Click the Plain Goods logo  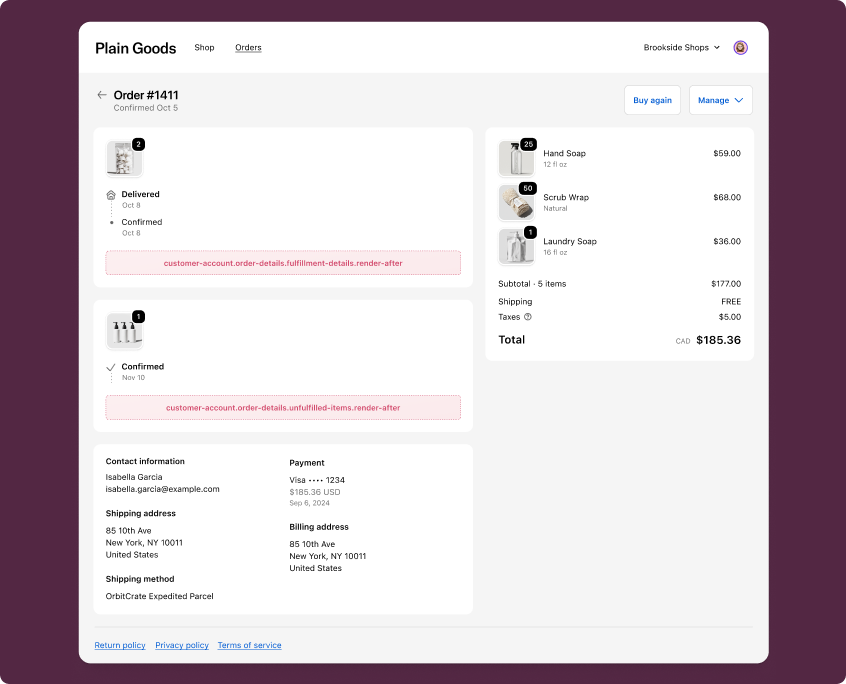(x=135, y=49)
